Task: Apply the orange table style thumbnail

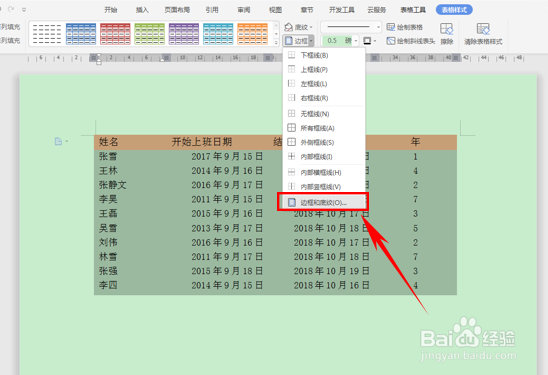Action: 252,34
